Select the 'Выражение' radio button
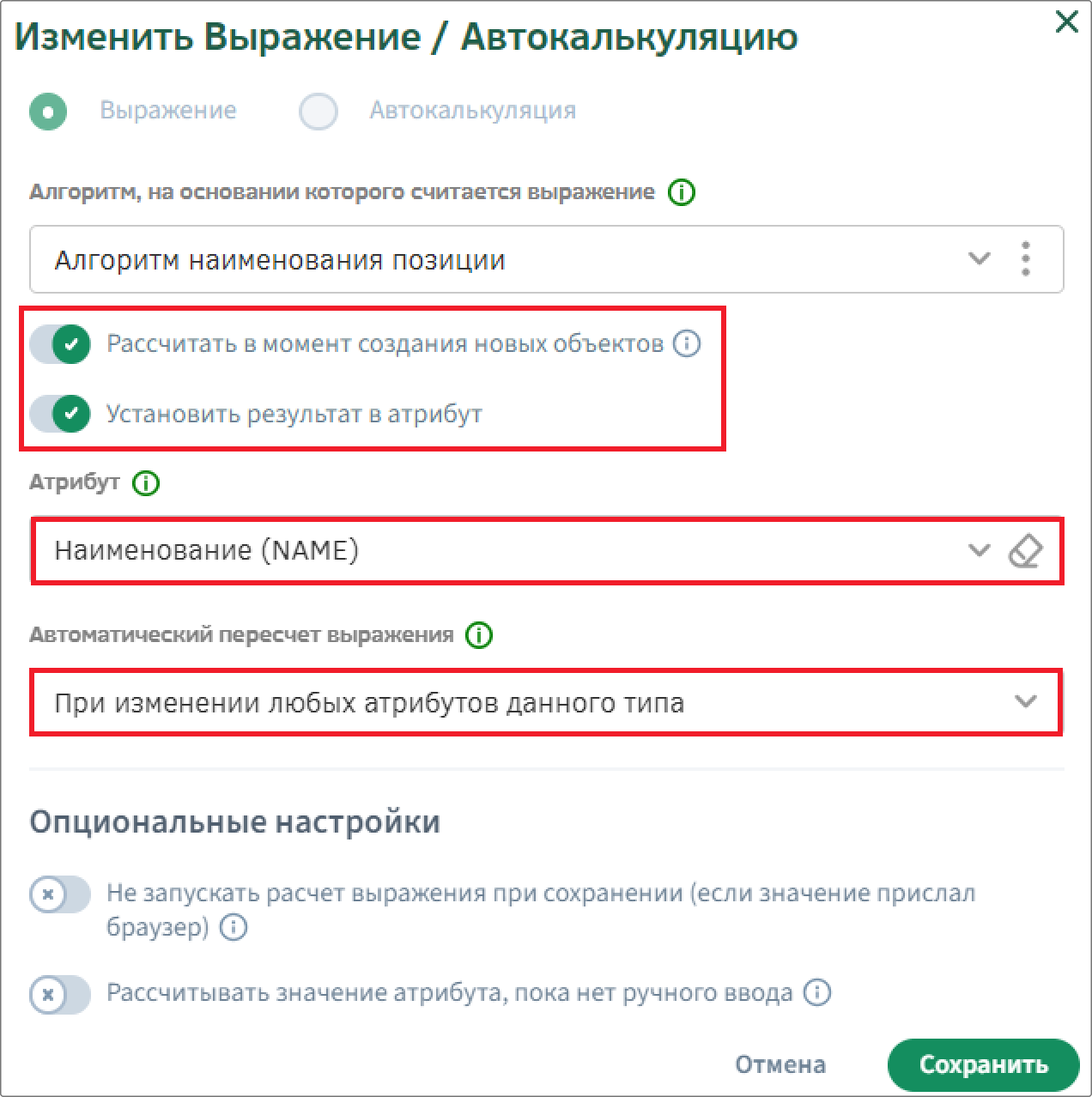 [48, 112]
